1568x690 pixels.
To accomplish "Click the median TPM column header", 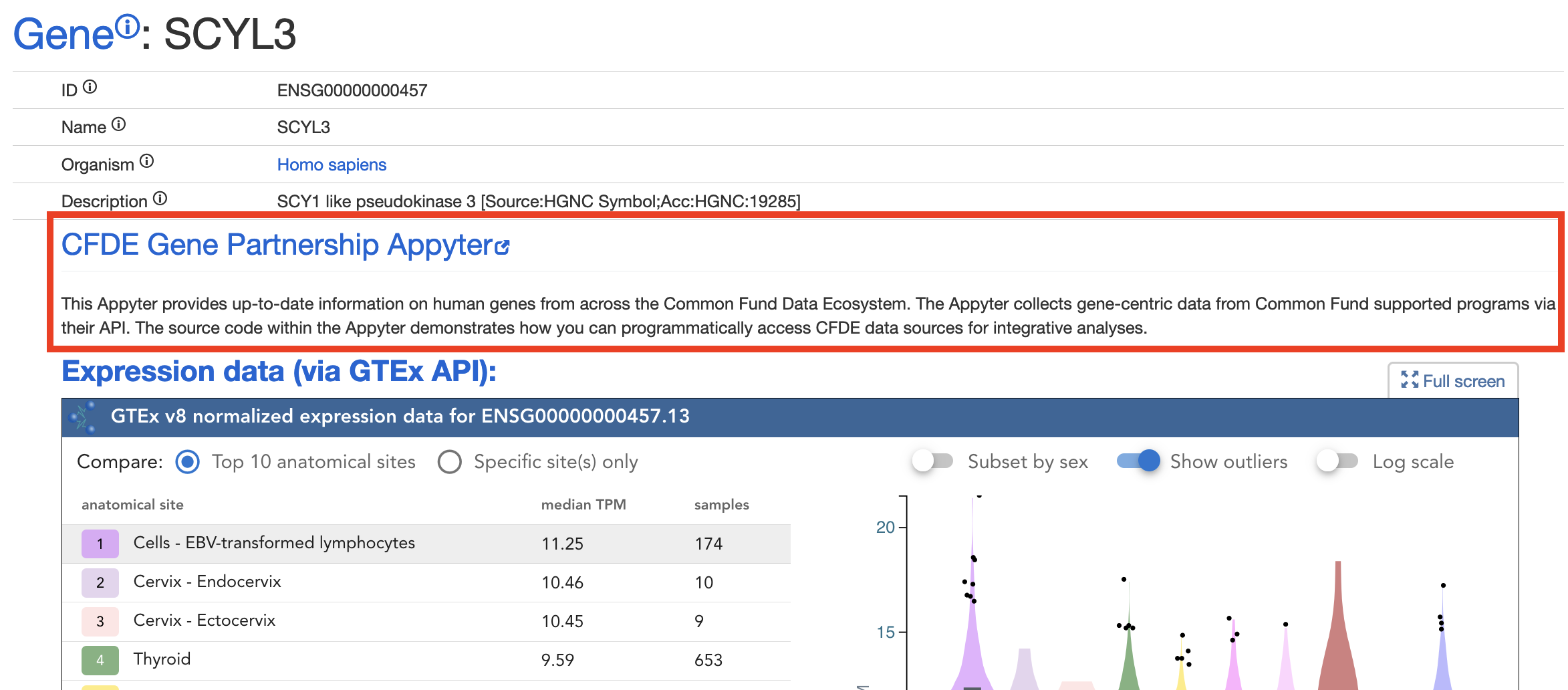I will (583, 505).
